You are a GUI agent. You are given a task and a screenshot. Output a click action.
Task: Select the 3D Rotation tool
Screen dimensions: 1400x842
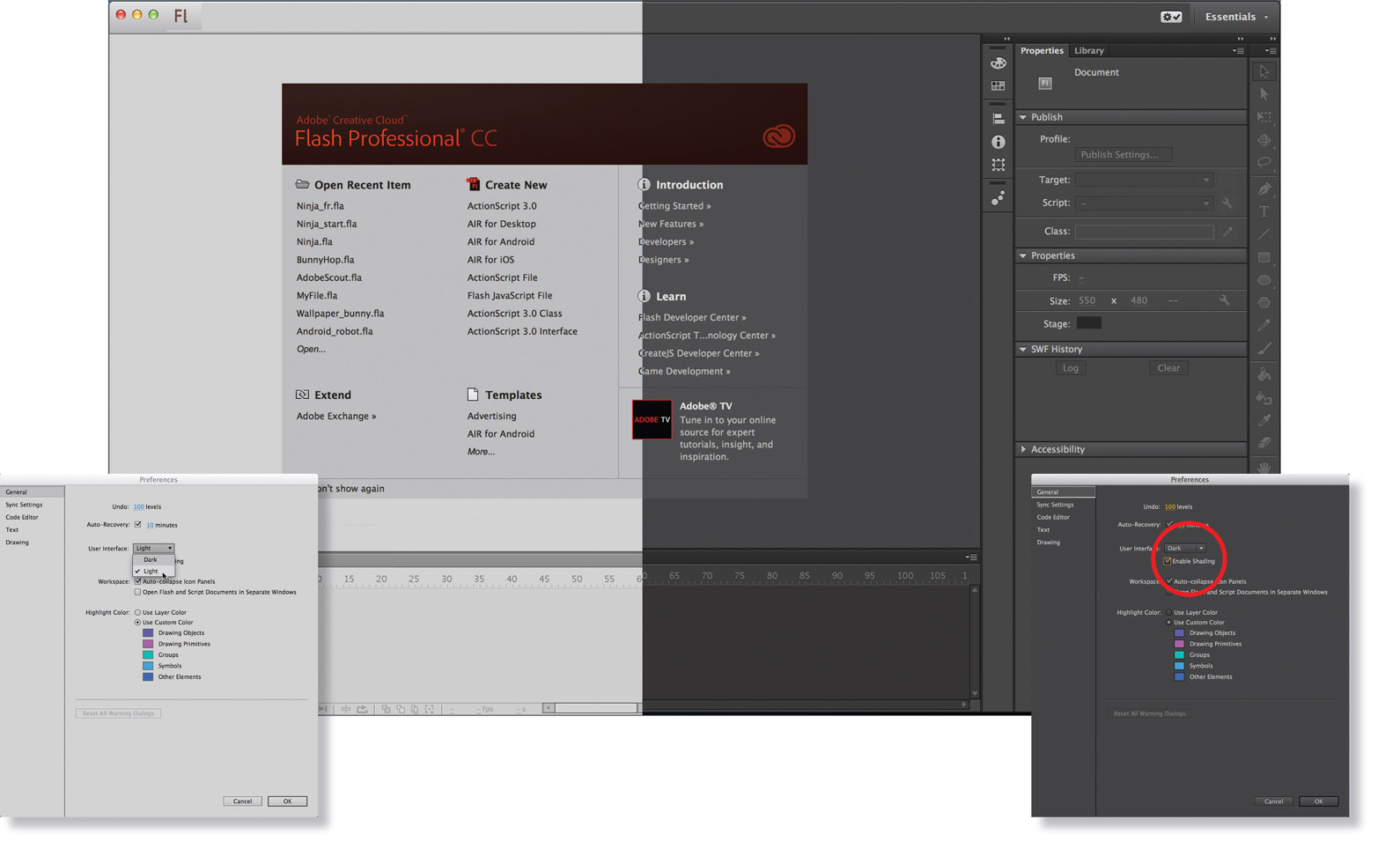(1264, 139)
